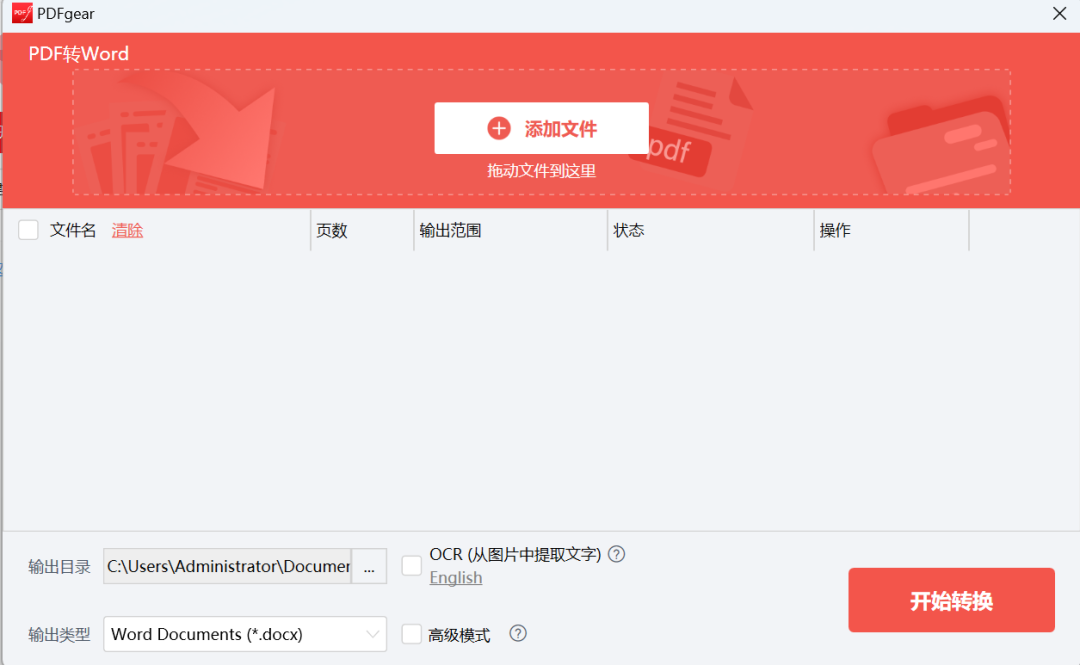Click the PDFgear logo in the title bar
The height and width of the screenshot is (665, 1080).
pyautogui.click(x=22, y=13)
